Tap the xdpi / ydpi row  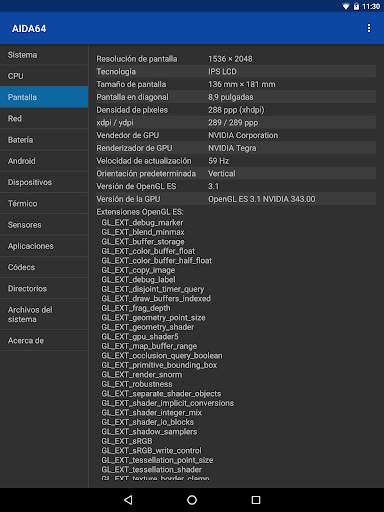(236, 122)
